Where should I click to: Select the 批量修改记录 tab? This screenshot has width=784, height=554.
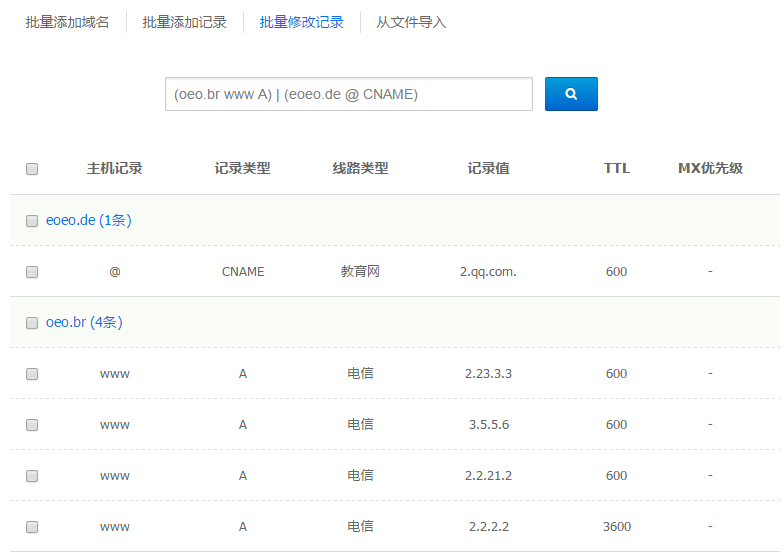[302, 22]
